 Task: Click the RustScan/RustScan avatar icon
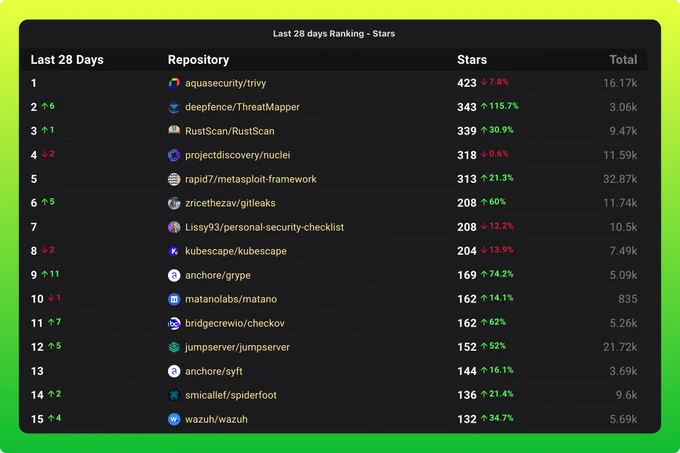[x=174, y=131]
